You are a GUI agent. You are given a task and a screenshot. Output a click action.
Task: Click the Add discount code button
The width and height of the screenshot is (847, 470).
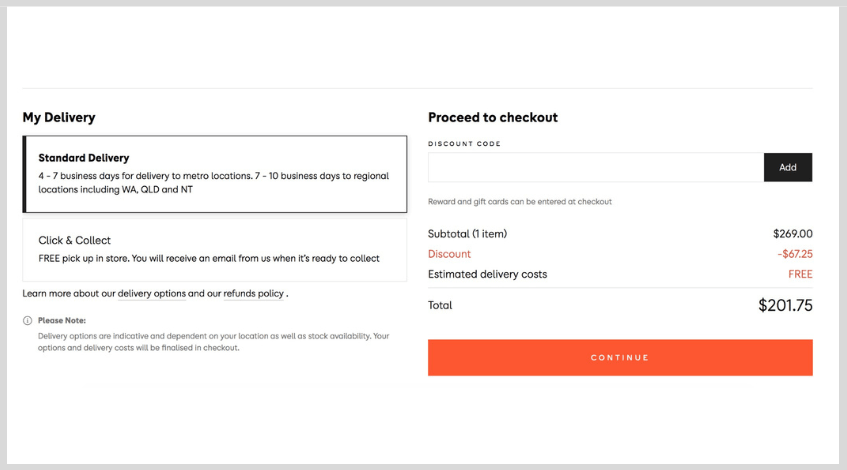pos(788,167)
